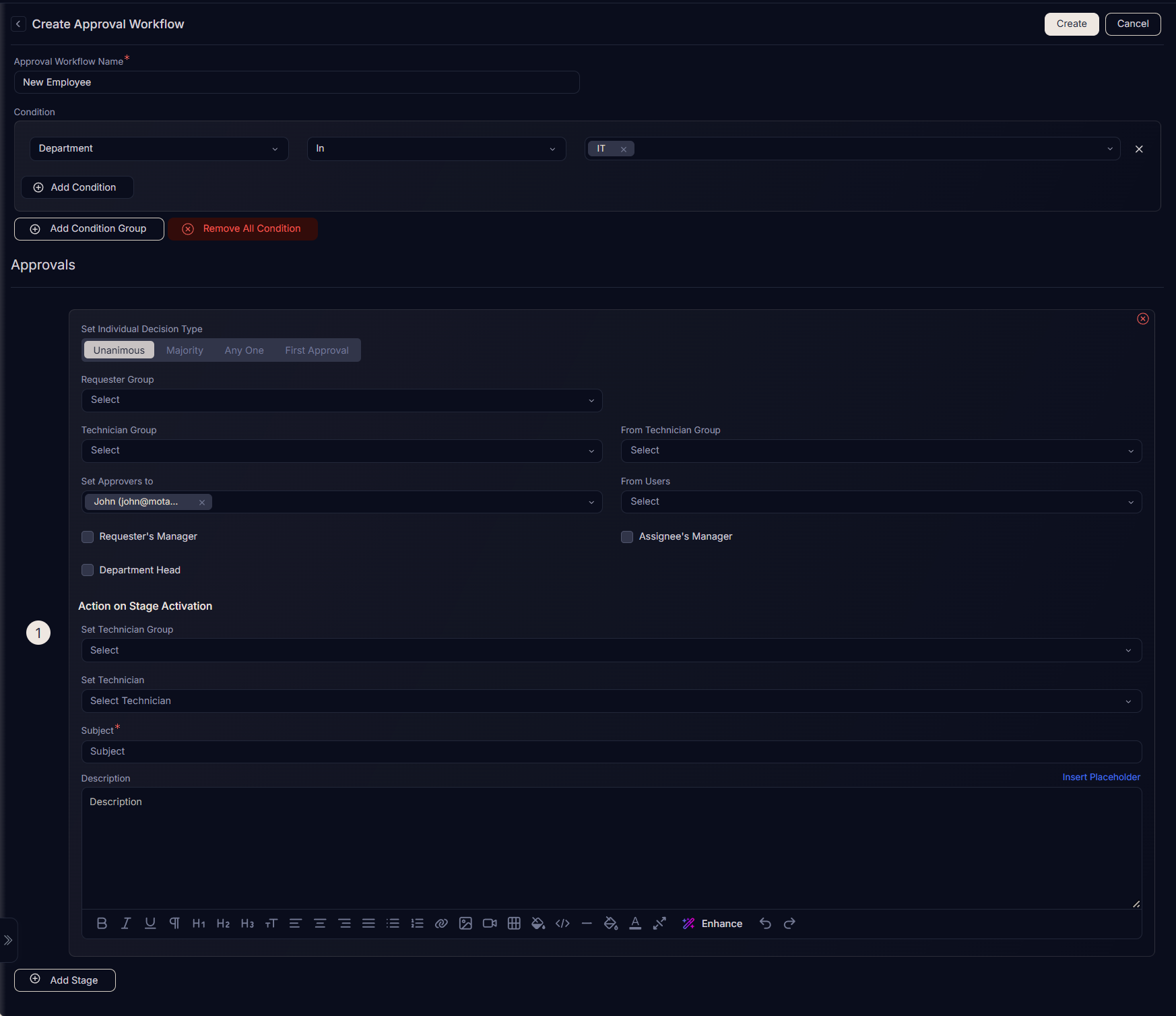This screenshot has width=1176, height=1016.
Task: Focus the Approval Workflow Name field
Action: [297, 82]
